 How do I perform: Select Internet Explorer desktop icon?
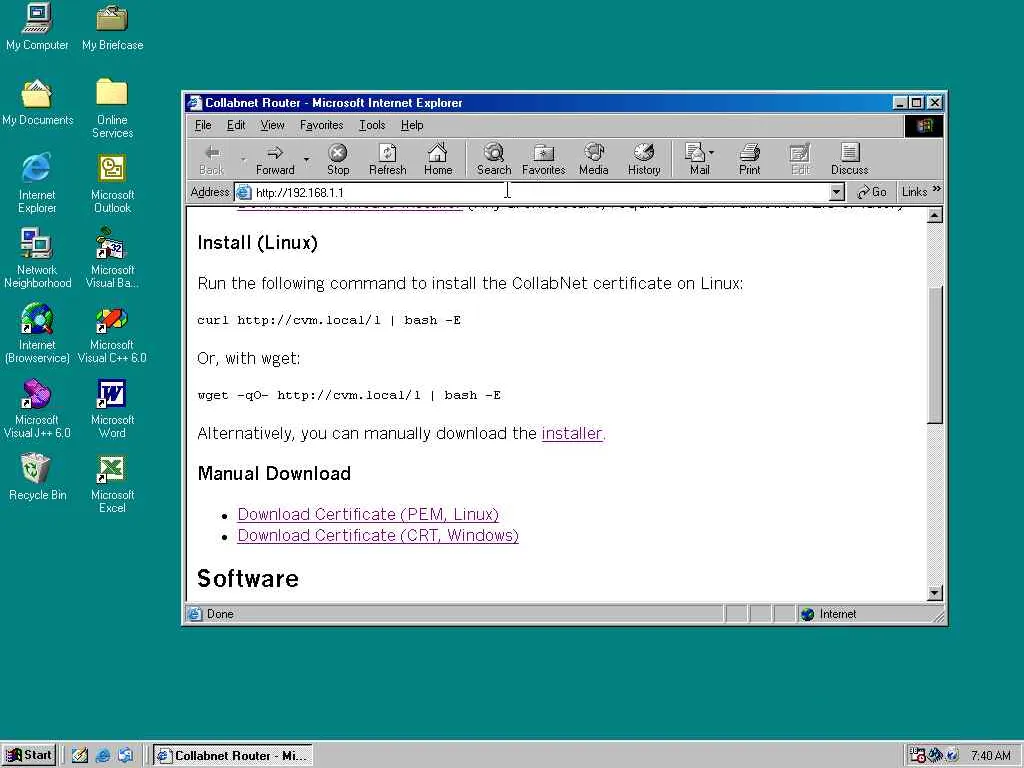tap(37, 184)
